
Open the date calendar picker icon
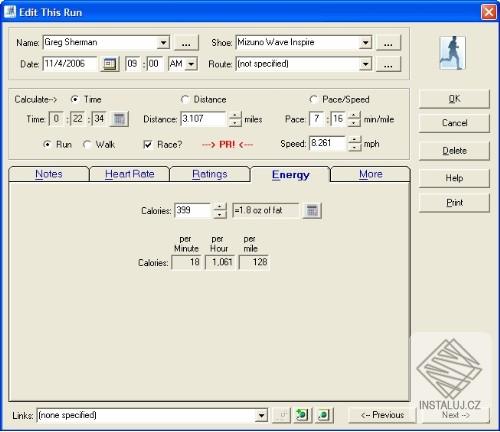110,64
